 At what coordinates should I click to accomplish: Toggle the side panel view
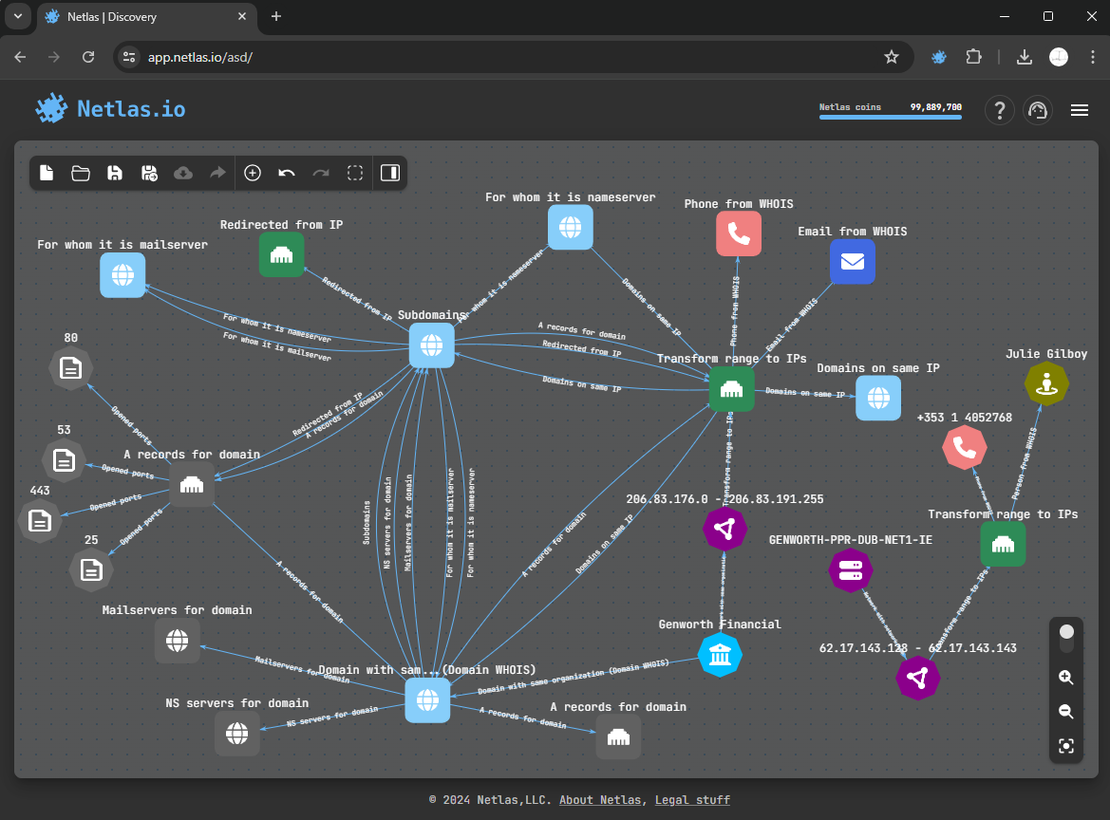point(389,173)
